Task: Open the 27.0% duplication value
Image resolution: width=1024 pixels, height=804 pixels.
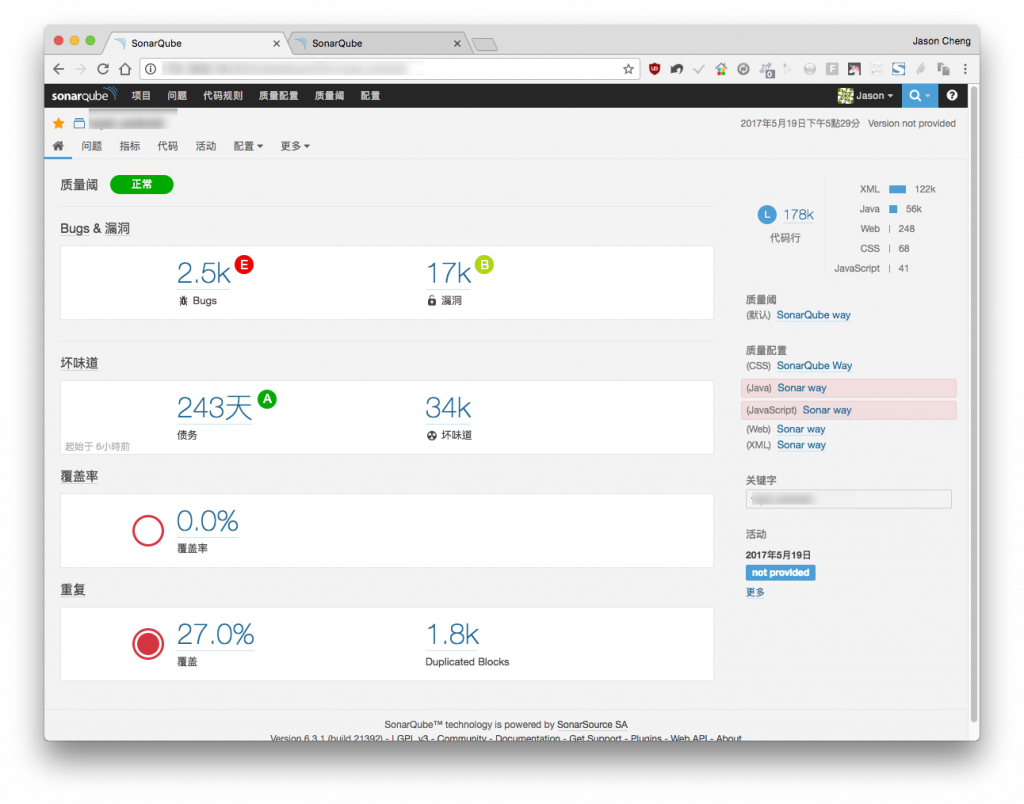Action: [216, 634]
